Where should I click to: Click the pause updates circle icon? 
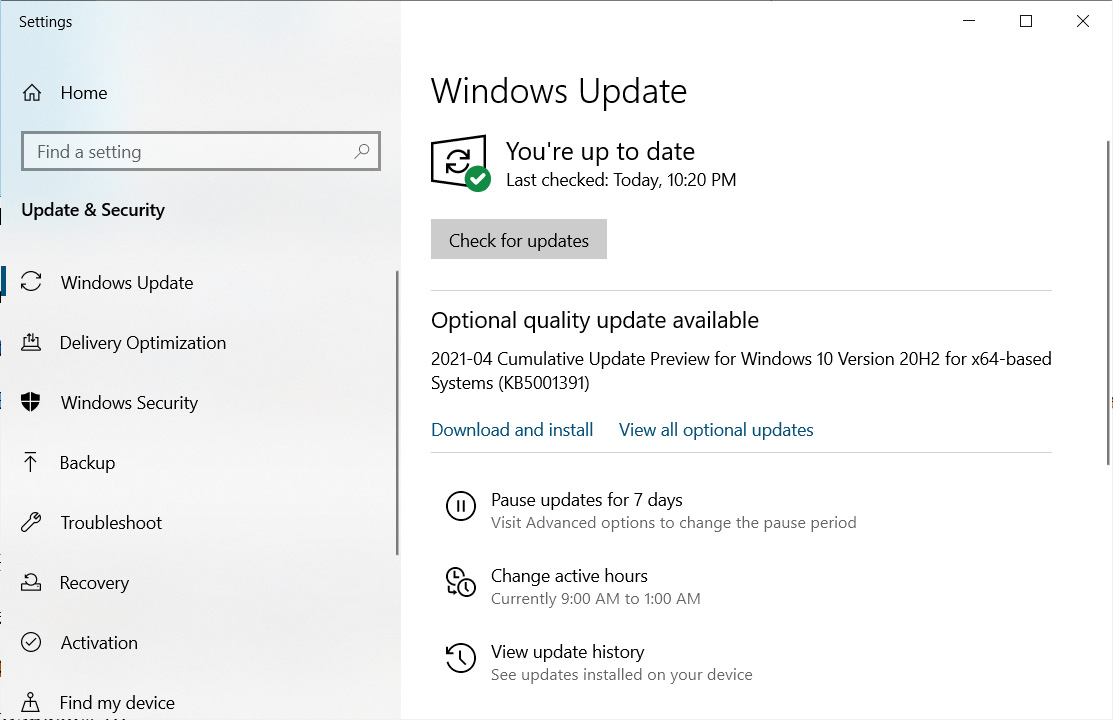461,506
